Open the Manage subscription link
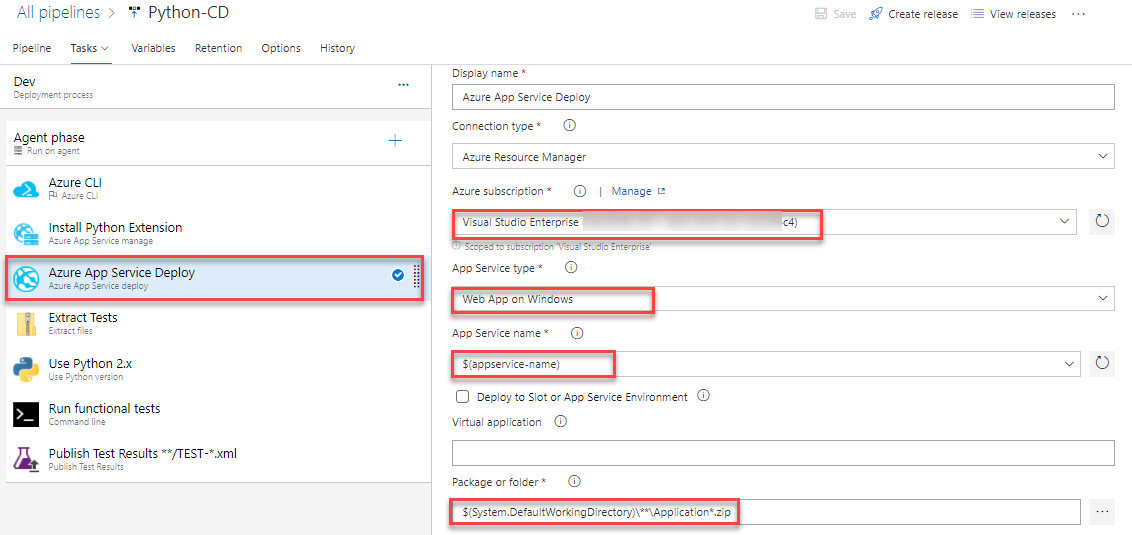This screenshot has height=535, width=1132. 638,191
